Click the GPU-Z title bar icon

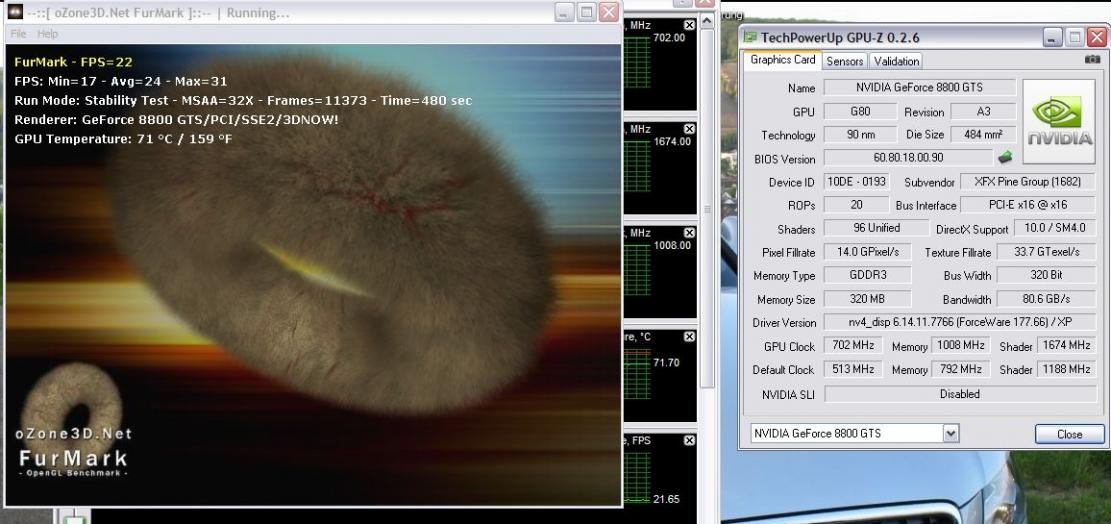point(750,38)
